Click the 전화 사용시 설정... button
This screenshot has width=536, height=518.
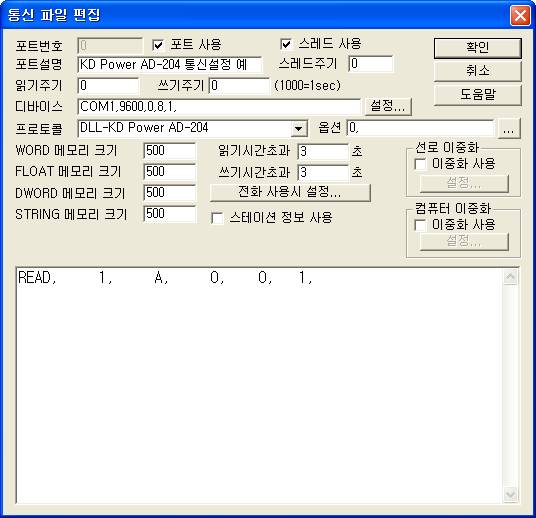click(290, 192)
